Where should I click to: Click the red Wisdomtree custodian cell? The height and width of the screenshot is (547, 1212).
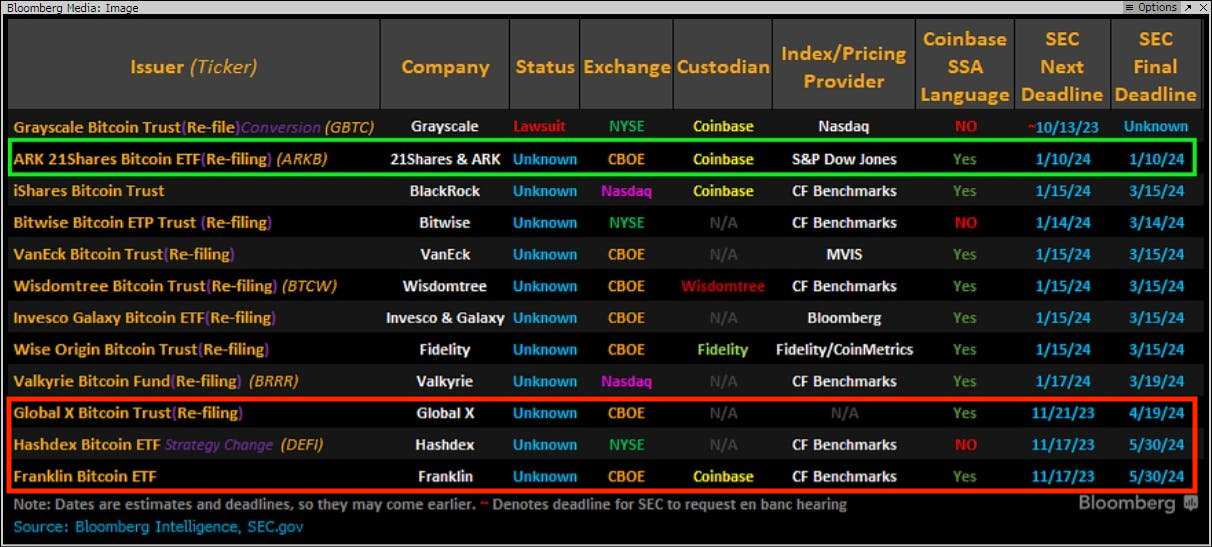[x=723, y=286]
